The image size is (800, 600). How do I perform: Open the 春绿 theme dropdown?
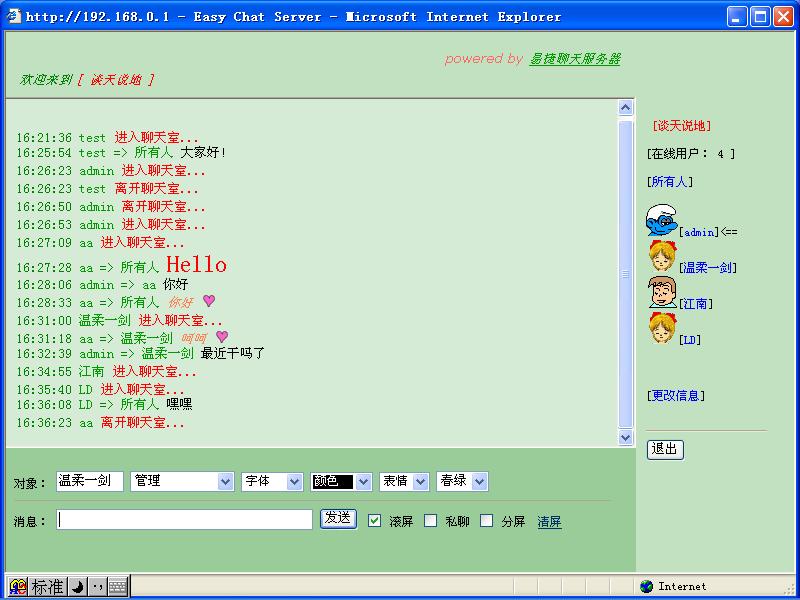click(x=462, y=481)
